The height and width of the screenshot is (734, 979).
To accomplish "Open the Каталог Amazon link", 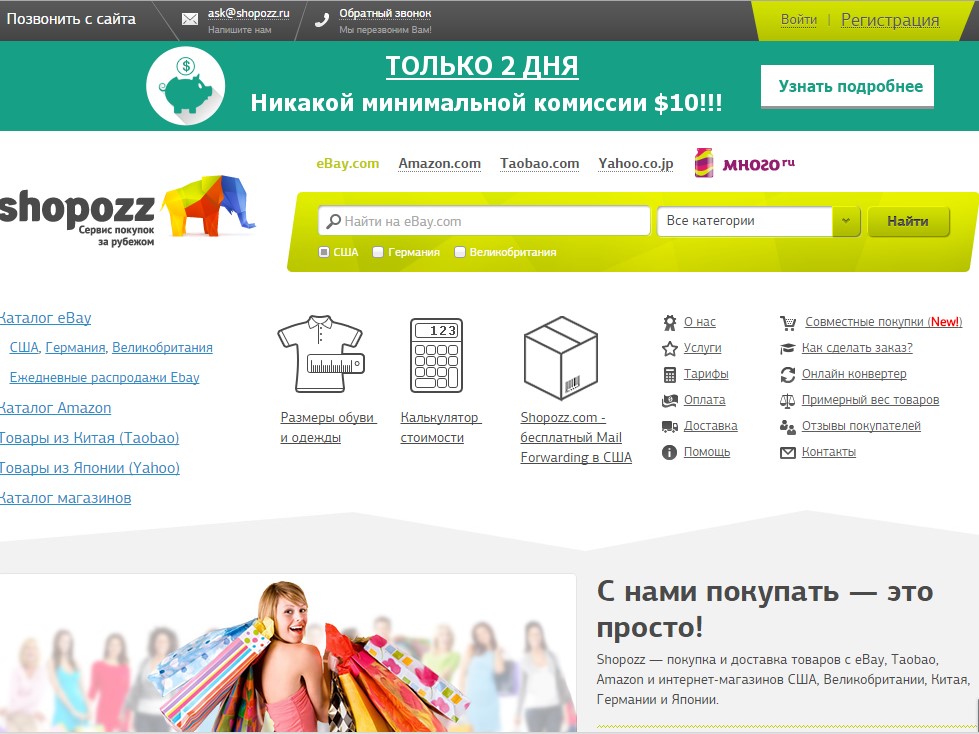I will point(56,408).
